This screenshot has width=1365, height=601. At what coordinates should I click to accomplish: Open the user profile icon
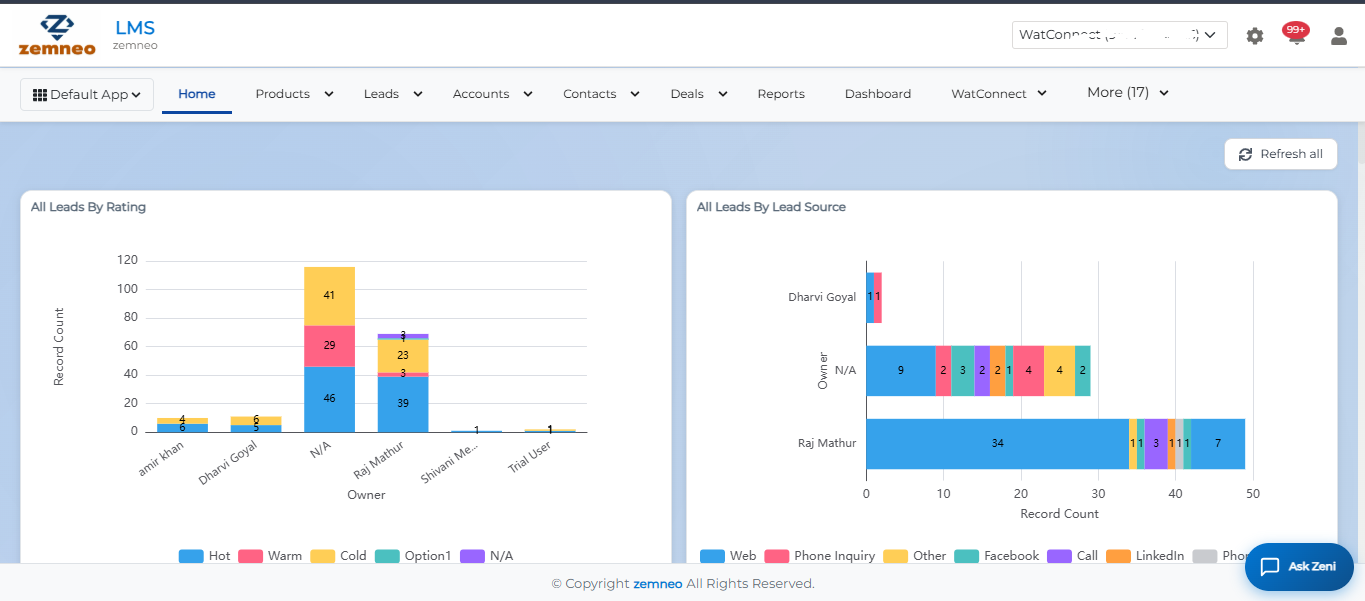click(1338, 36)
